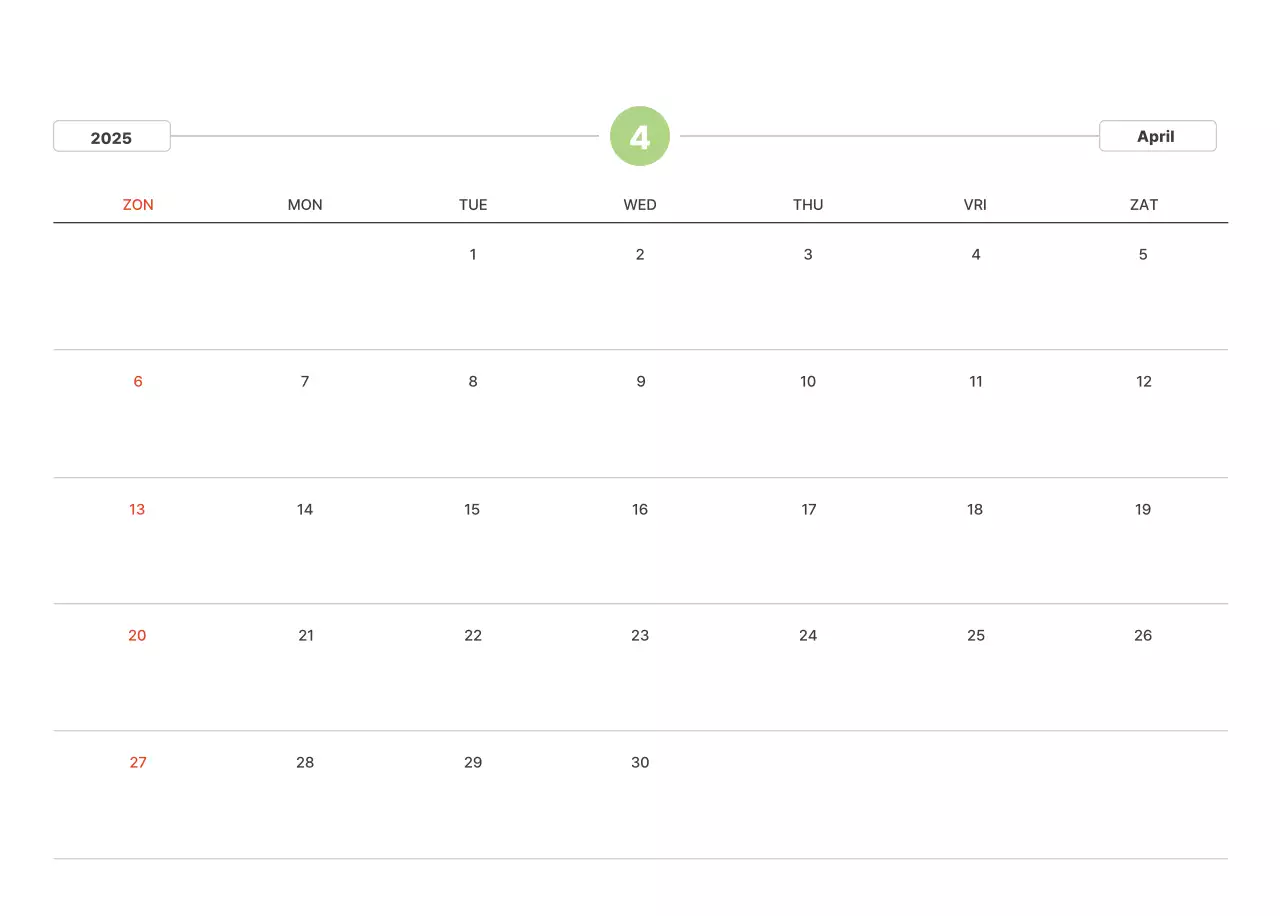Click the April month button

tap(1157, 136)
